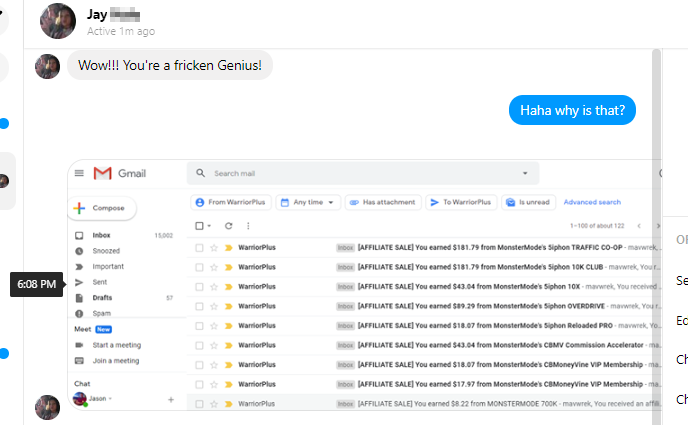
Task: Star the Siphon OVERDRIVE email
Action: click(214, 306)
